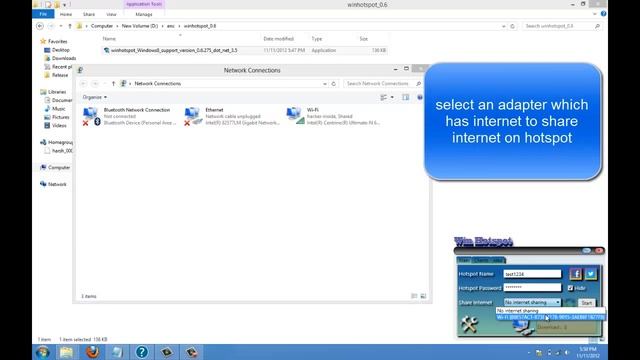Open the Twitter icon in Win Hotspot
Screen dimensions: 640x360
(x=591, y=274)
